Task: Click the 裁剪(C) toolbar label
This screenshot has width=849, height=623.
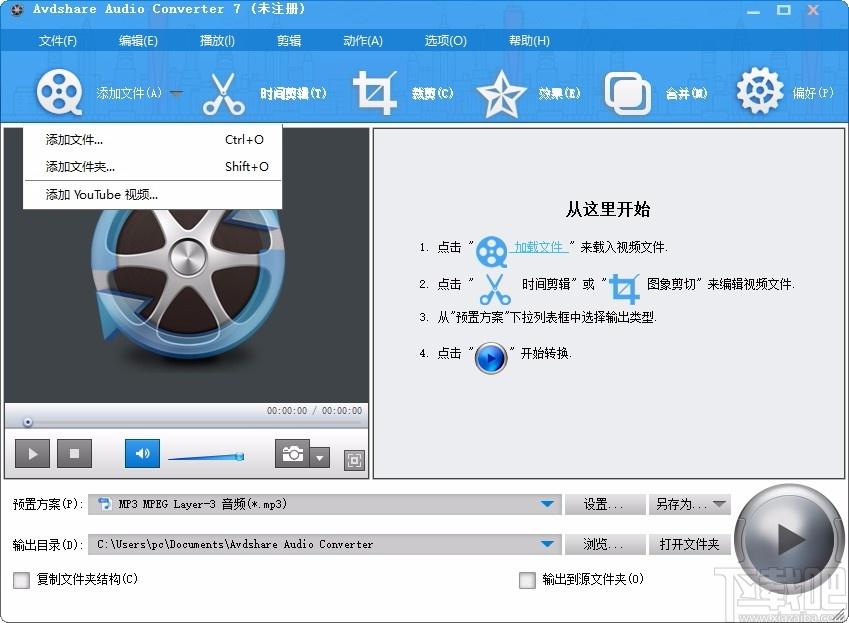Action: (x=432, y=94)
